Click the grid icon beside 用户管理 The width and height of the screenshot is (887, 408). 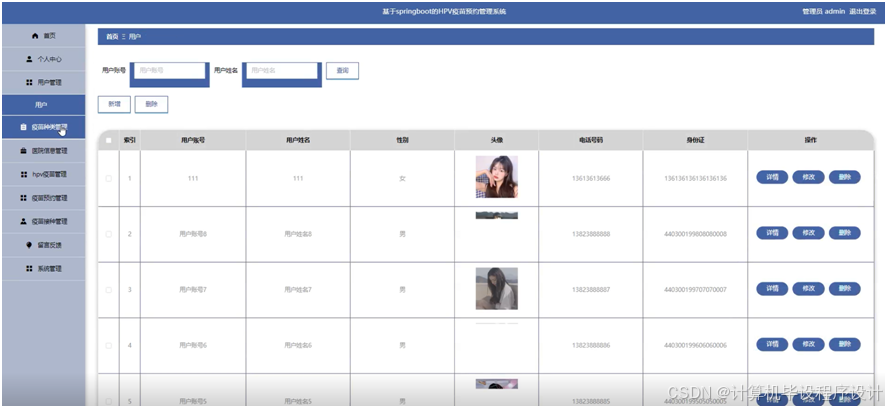click(29, 83)
